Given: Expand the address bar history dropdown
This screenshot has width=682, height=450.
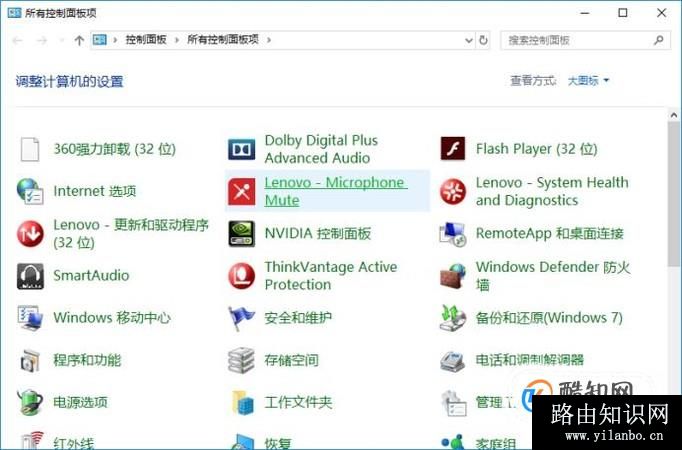Looking at the screenshot, I should click(468, 40).
